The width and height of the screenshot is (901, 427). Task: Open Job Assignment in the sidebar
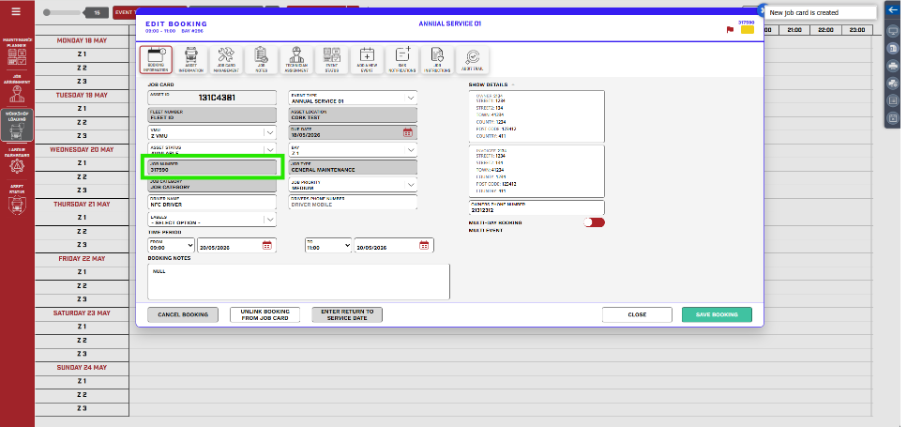[17, 88]
